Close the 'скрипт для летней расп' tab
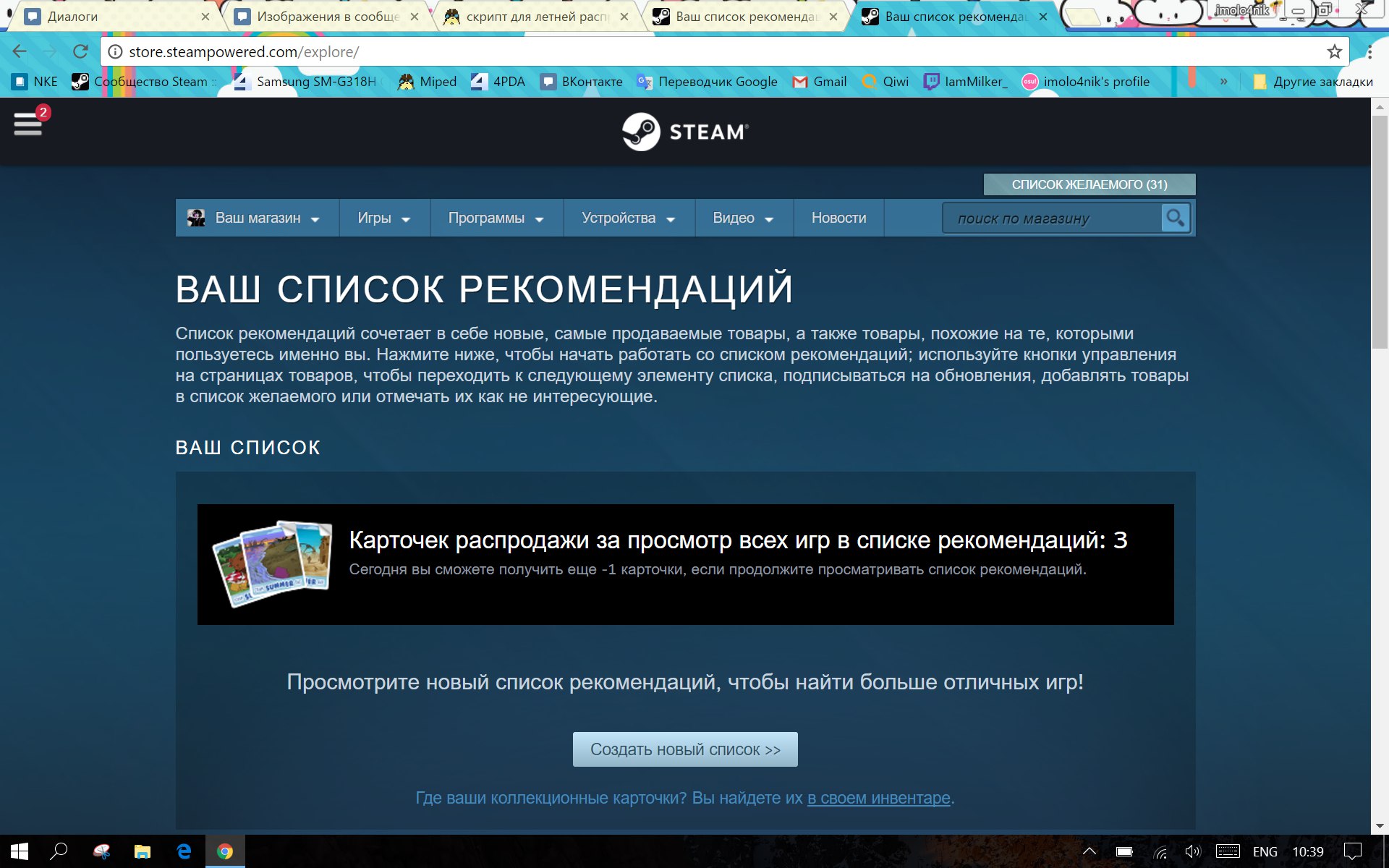The height and width of the screenshot is (868, 1389). pos(624,17)
